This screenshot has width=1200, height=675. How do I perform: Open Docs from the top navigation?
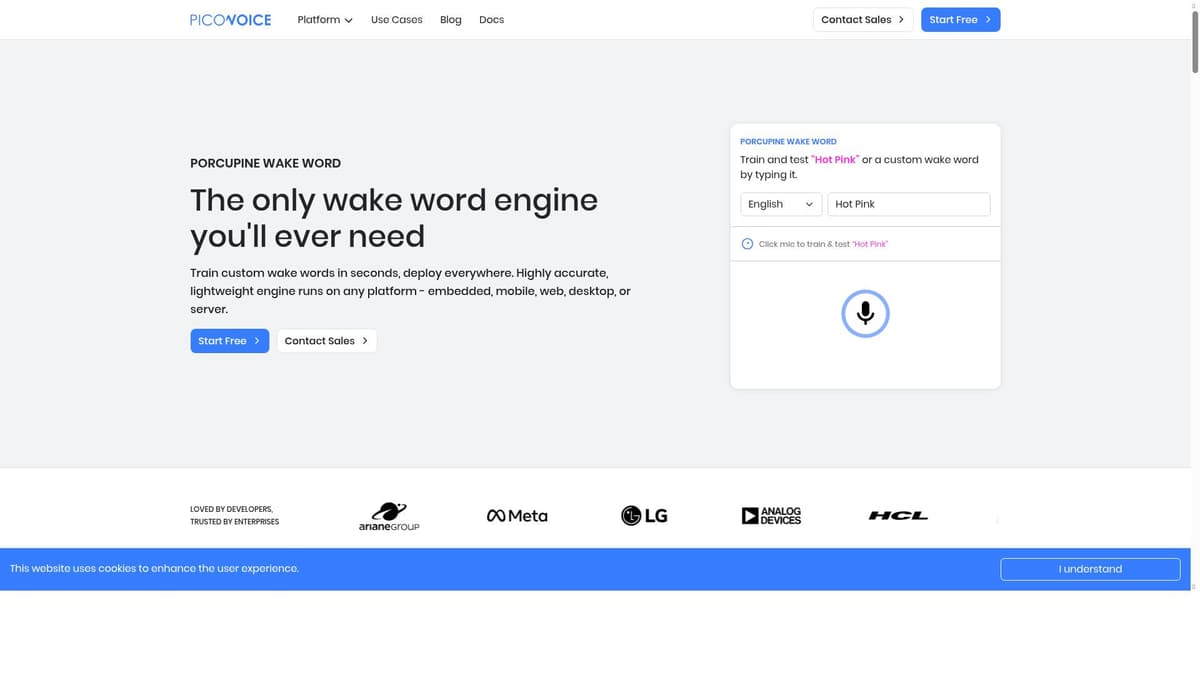coord(491,20)
